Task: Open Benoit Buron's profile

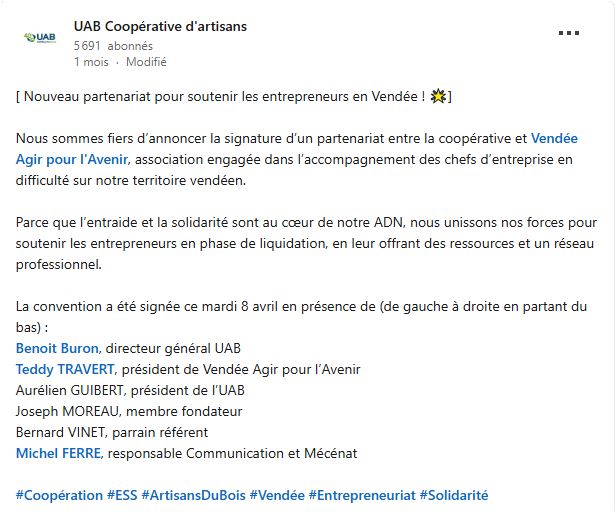Action: coord(57,348)
